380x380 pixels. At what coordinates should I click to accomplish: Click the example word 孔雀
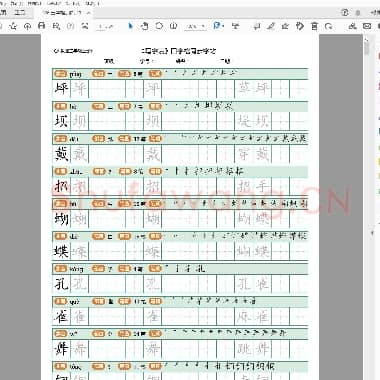(253, 284)
